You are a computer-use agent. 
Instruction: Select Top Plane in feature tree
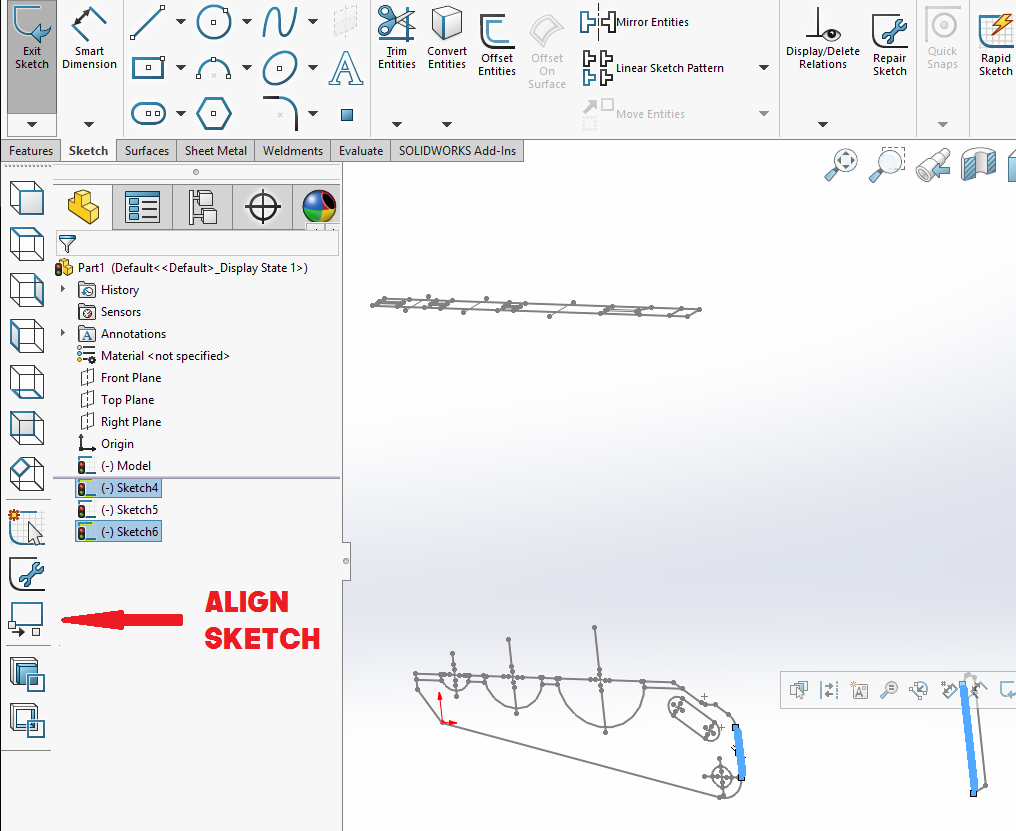[x=117, y=400]
